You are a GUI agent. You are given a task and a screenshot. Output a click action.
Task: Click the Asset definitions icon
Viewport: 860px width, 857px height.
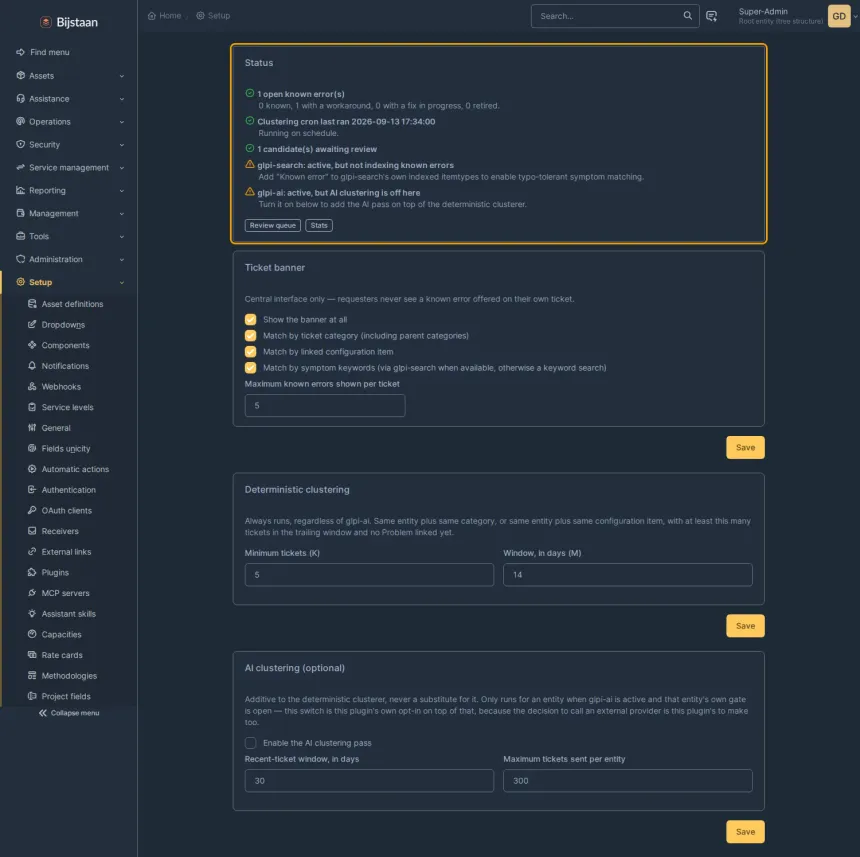[x=32, y=304]
